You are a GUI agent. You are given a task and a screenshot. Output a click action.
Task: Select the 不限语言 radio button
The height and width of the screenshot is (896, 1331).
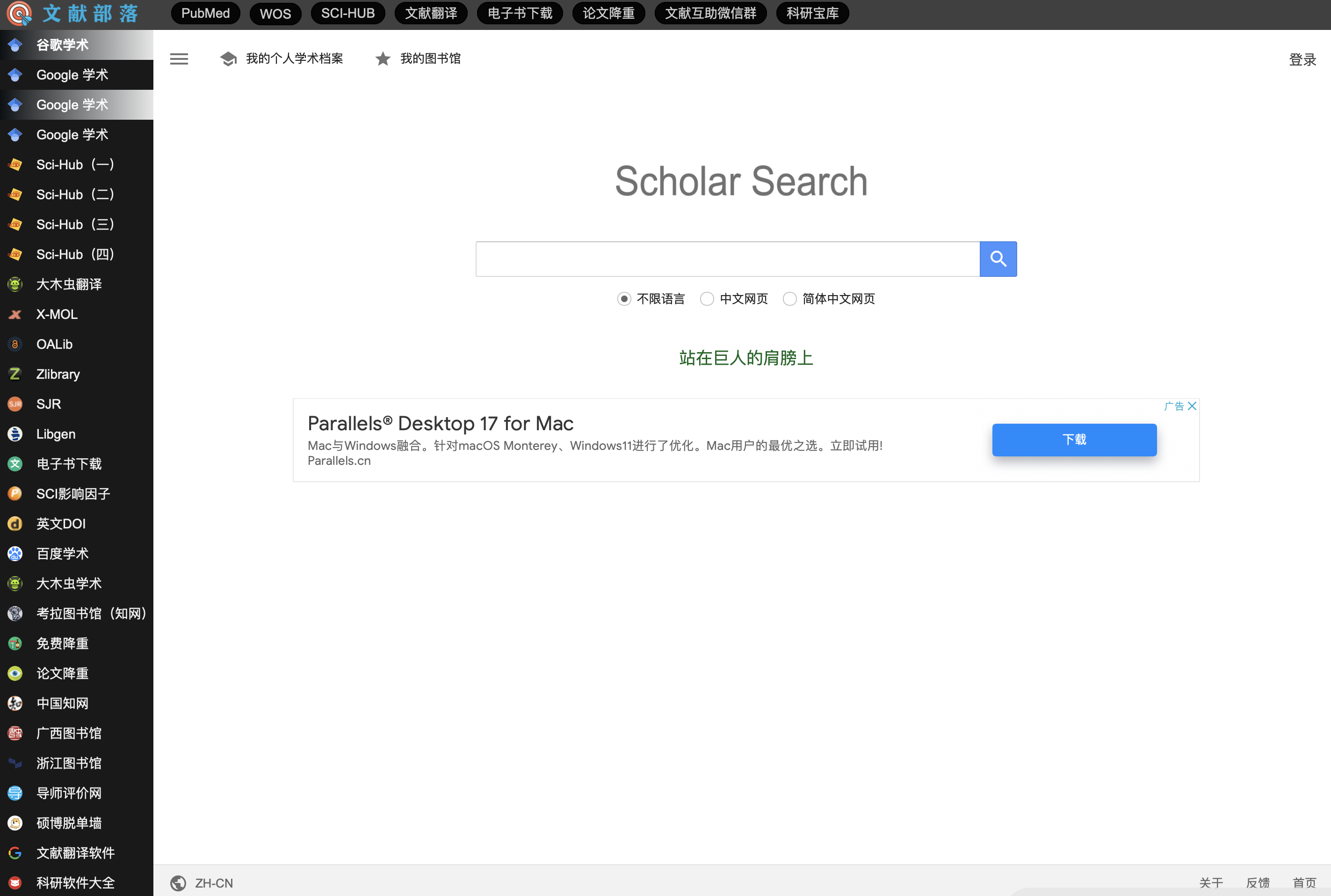pyautogui.click(x=624, y=299)
